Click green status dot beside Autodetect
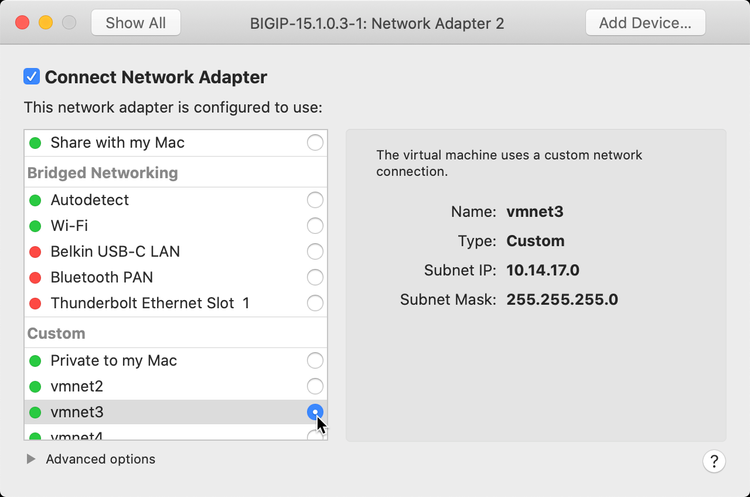This screenshot has height=497, width=750. pos(35,200)
